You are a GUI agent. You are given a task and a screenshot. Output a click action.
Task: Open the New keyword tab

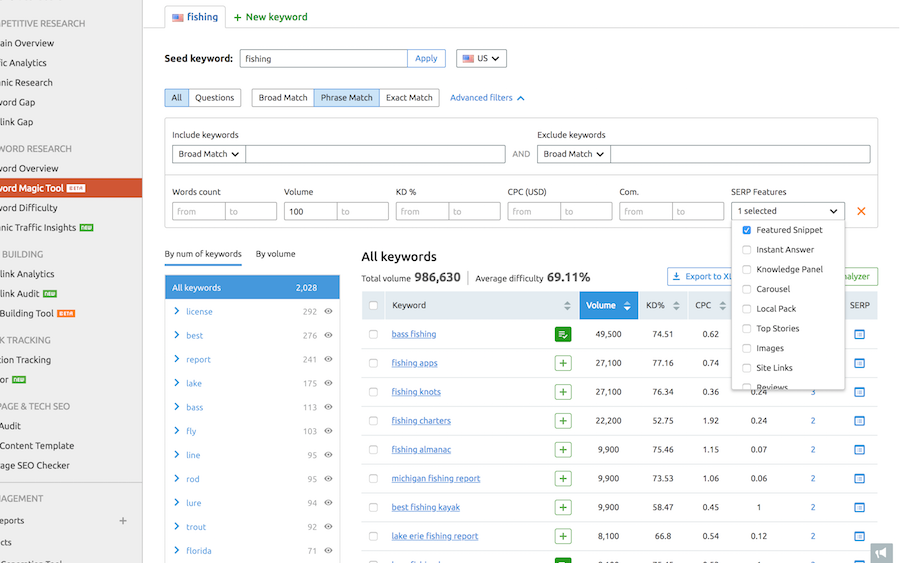tap(270, 17)
